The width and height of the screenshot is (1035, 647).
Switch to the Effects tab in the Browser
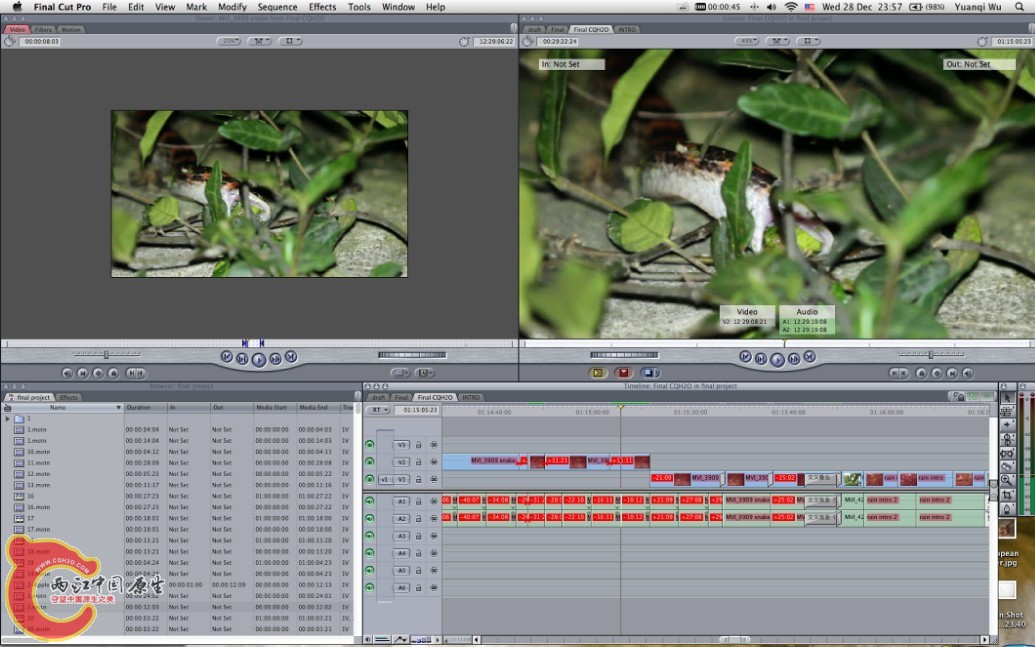tap(69, 397)
